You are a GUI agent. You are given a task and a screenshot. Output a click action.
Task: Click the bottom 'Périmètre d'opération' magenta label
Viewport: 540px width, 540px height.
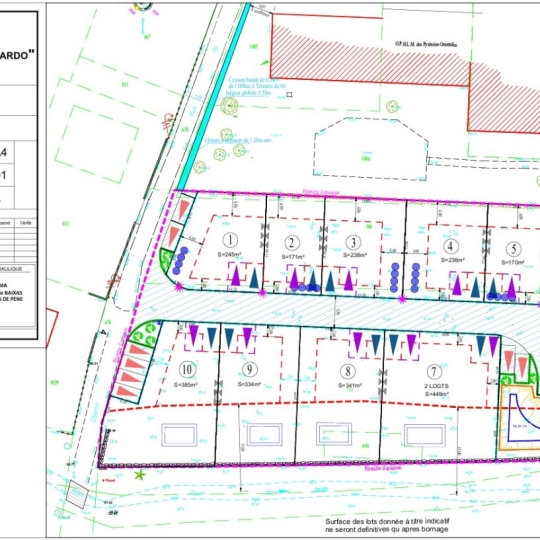(x=383, y=468)
